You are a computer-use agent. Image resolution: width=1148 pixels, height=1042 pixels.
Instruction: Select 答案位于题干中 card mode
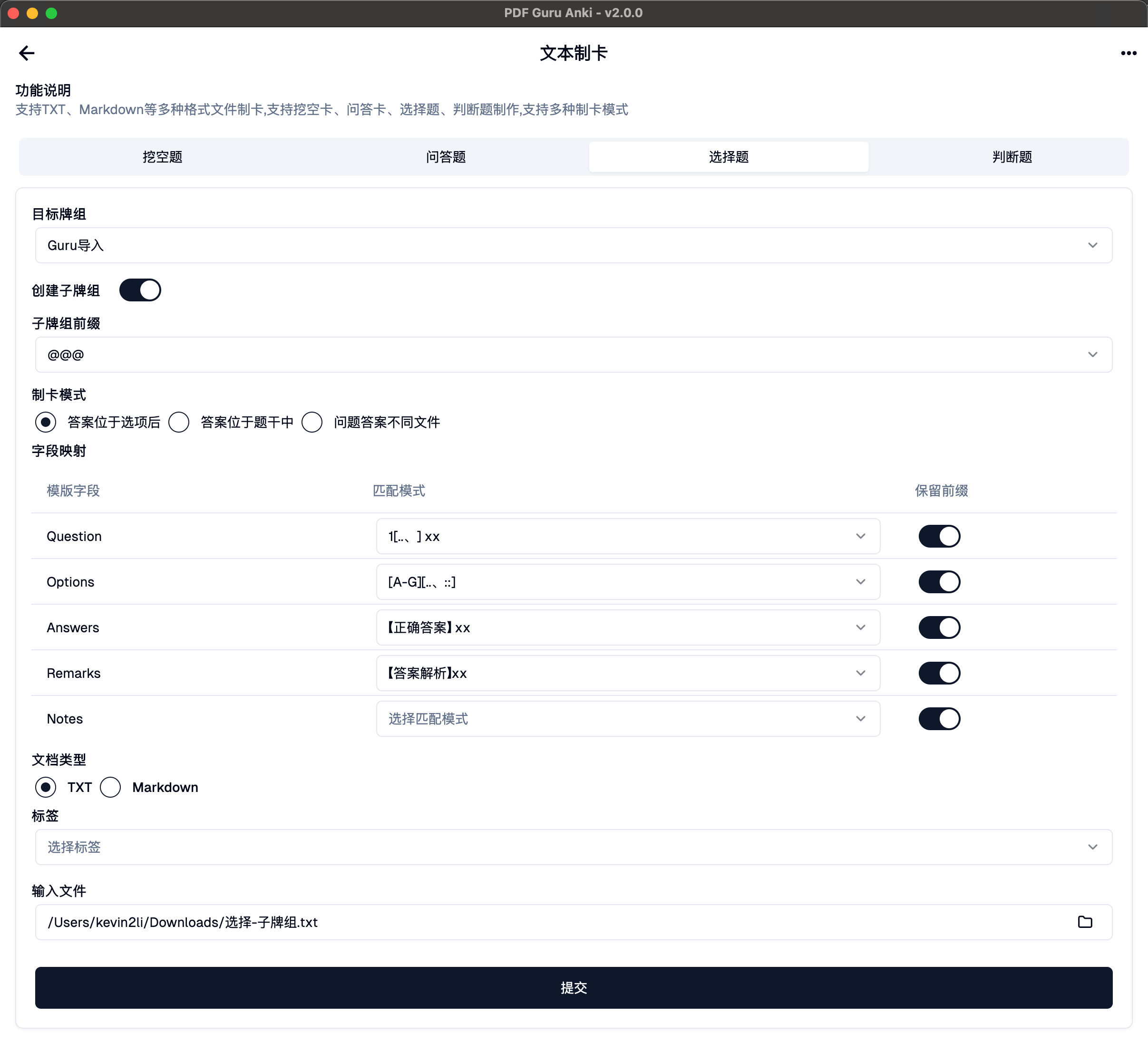click(x=179, y=422)
